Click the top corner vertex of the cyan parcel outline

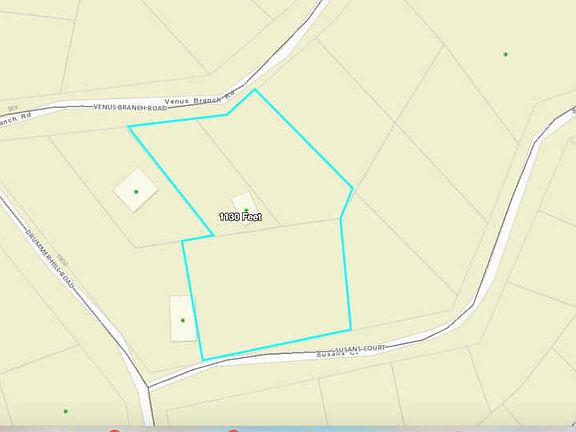255,89
